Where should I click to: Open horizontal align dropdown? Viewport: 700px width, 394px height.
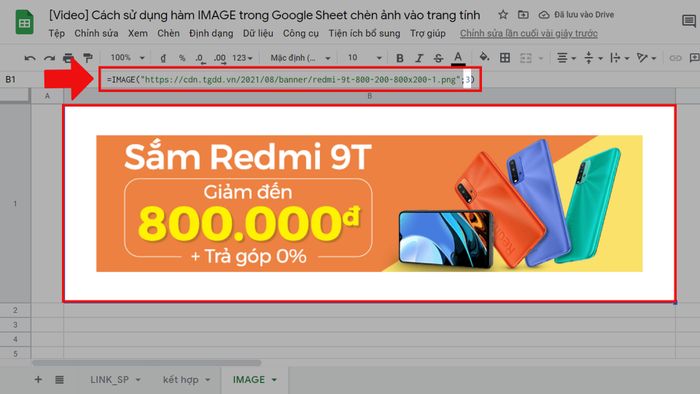(x=566, y=58)
